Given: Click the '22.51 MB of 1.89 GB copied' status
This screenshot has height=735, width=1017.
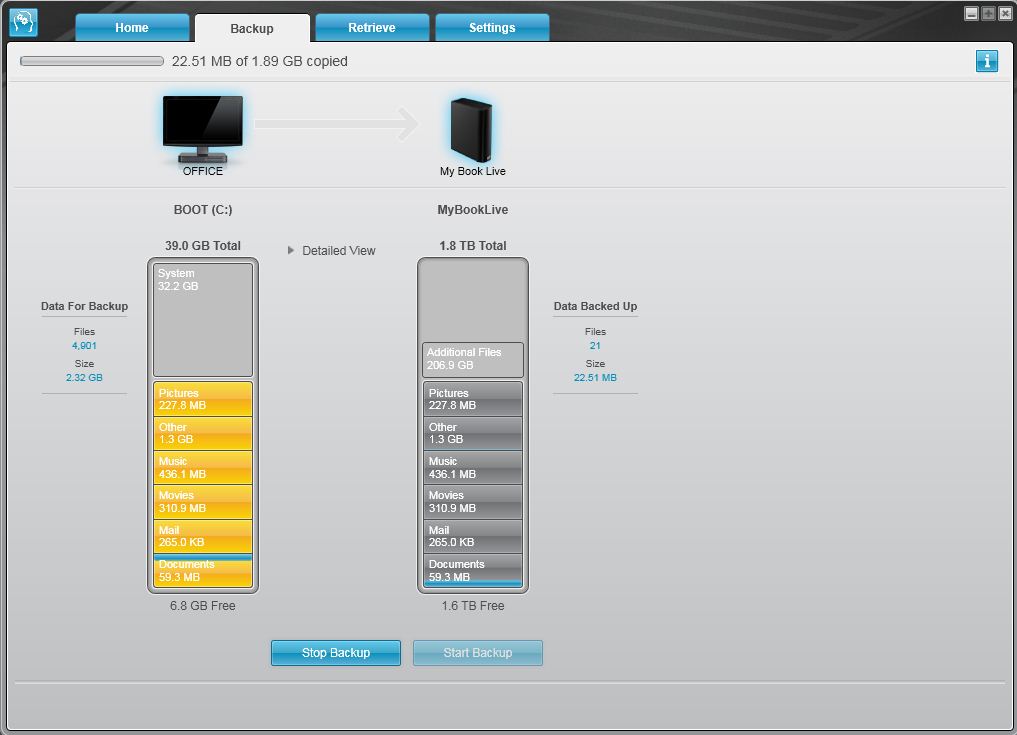Looking at the screenshot, I should 259,61.
